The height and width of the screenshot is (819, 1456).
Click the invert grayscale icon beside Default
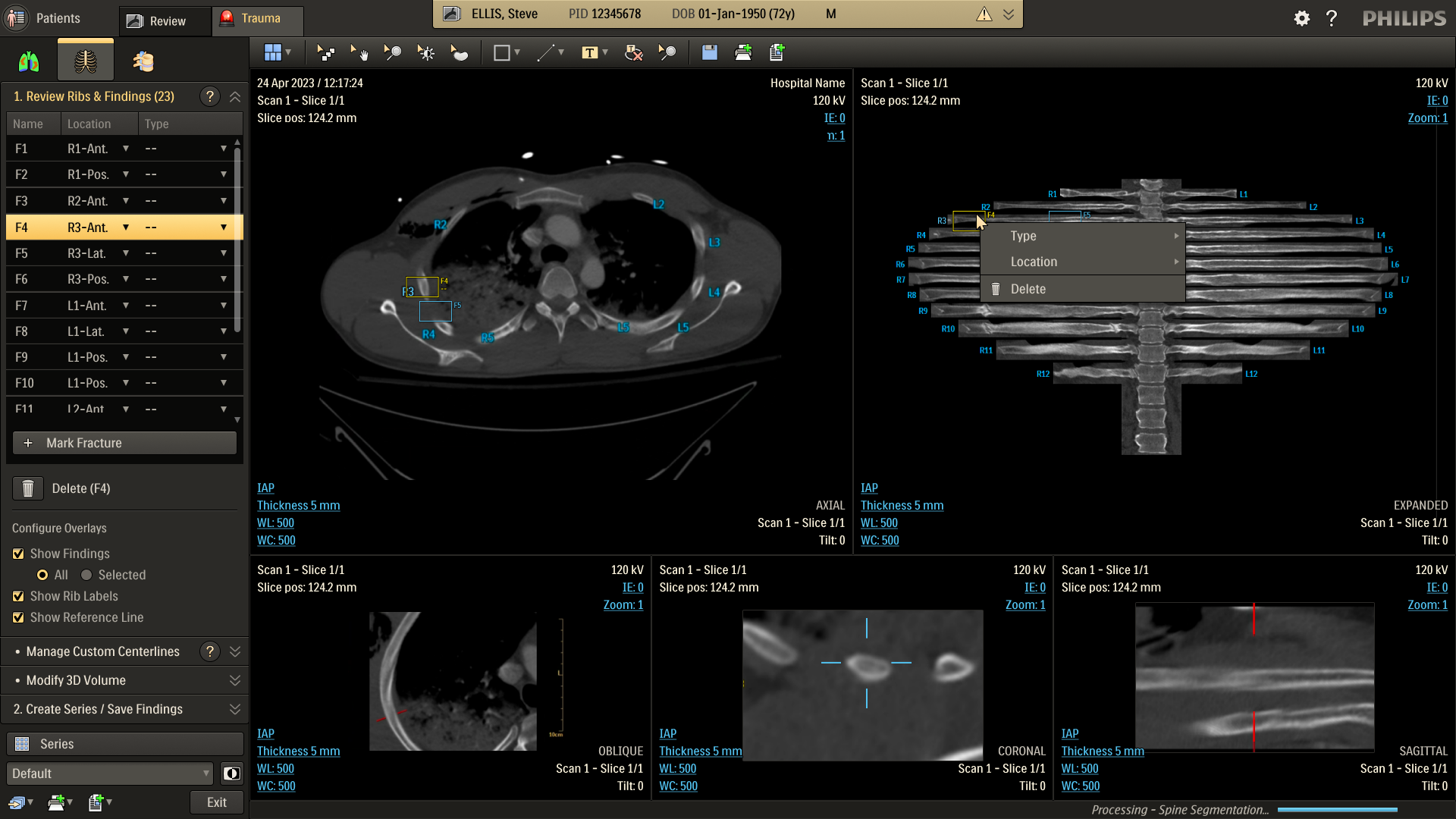[231, 773]
